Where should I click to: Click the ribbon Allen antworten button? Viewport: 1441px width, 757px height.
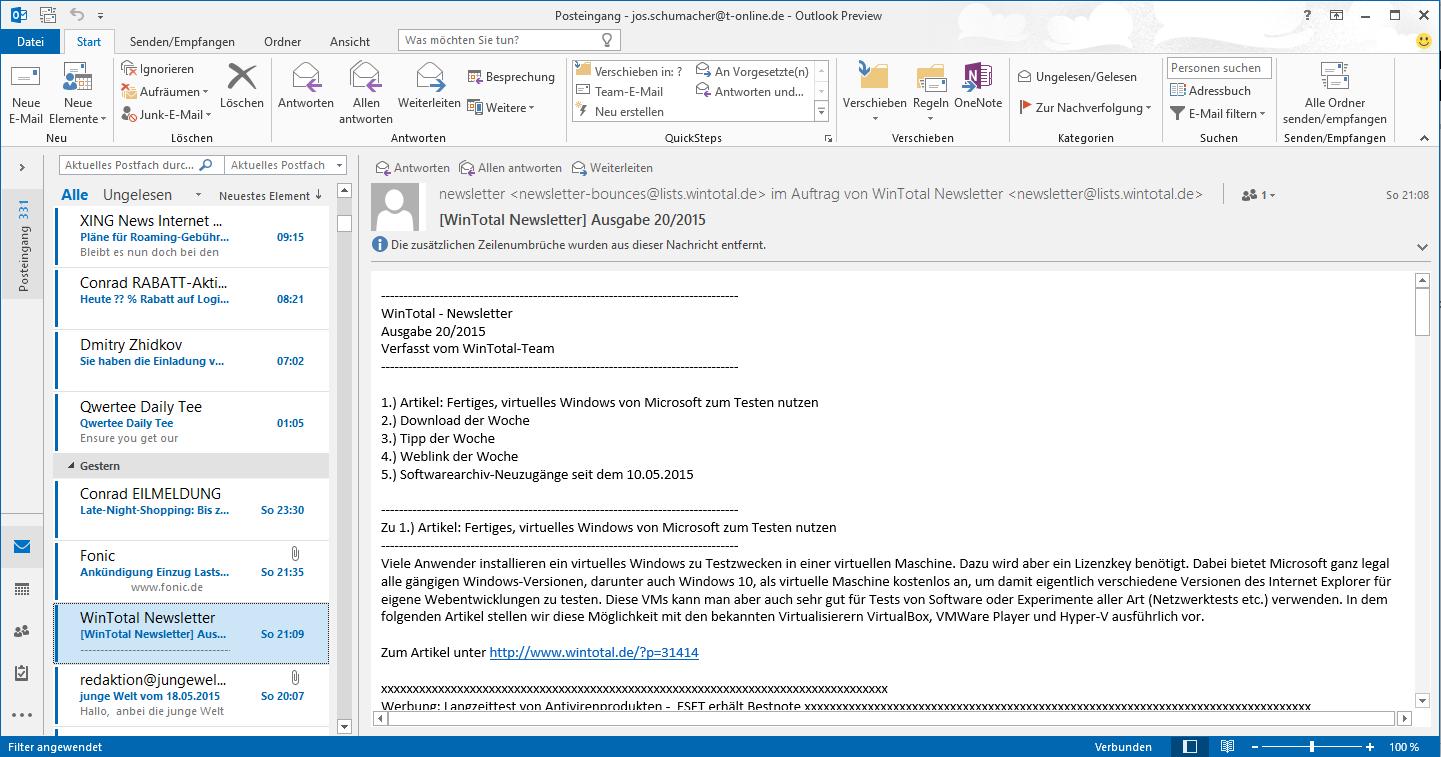point(366,94)
